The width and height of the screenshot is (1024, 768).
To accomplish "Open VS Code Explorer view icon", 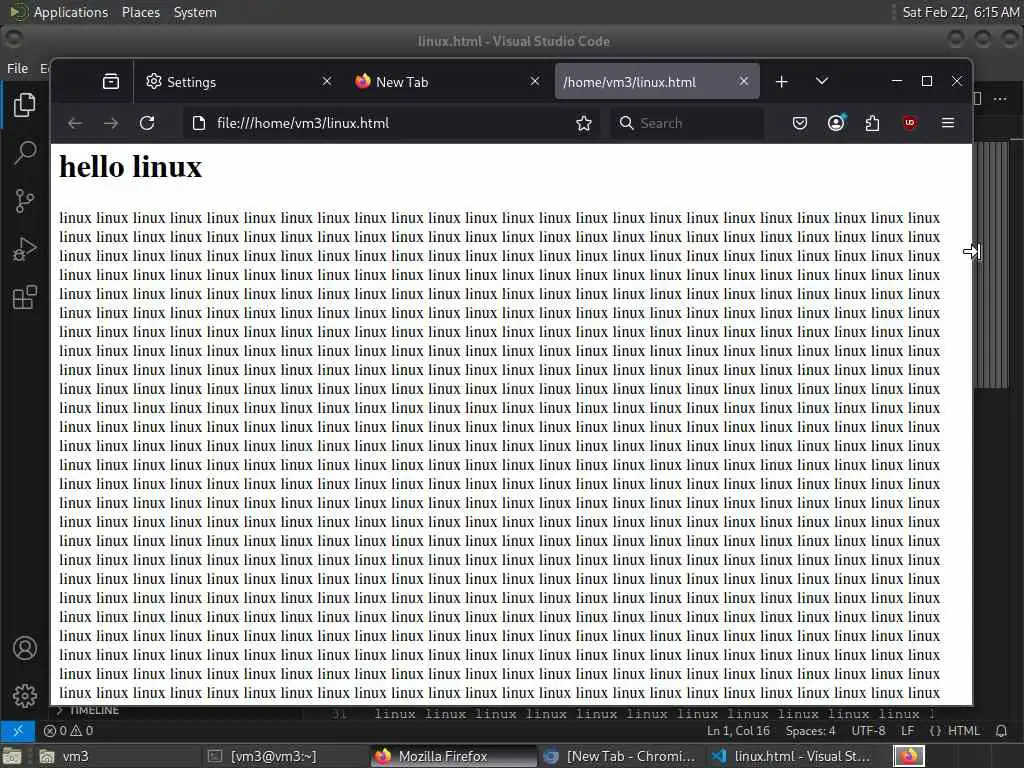I will coord(24,105).
